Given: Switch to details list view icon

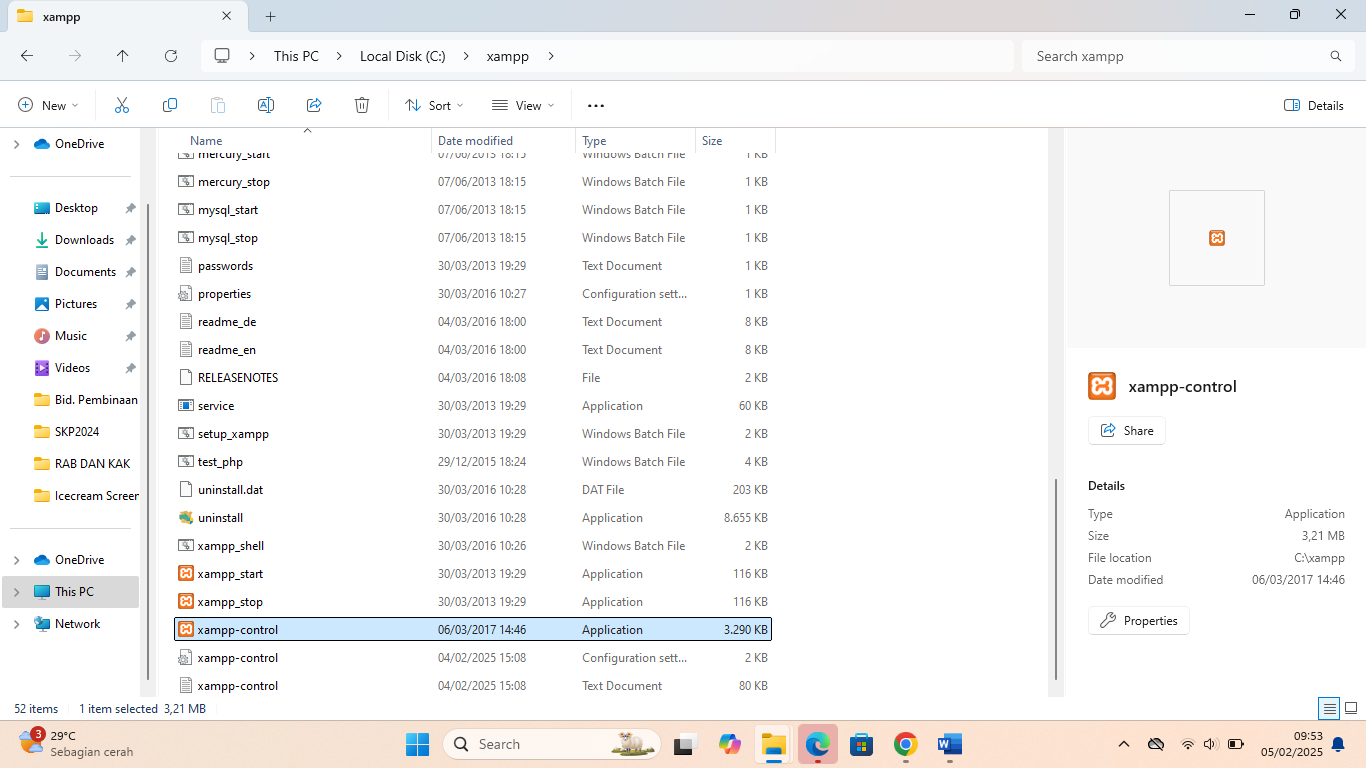Looking at the screenshot, I should 1329,709.
